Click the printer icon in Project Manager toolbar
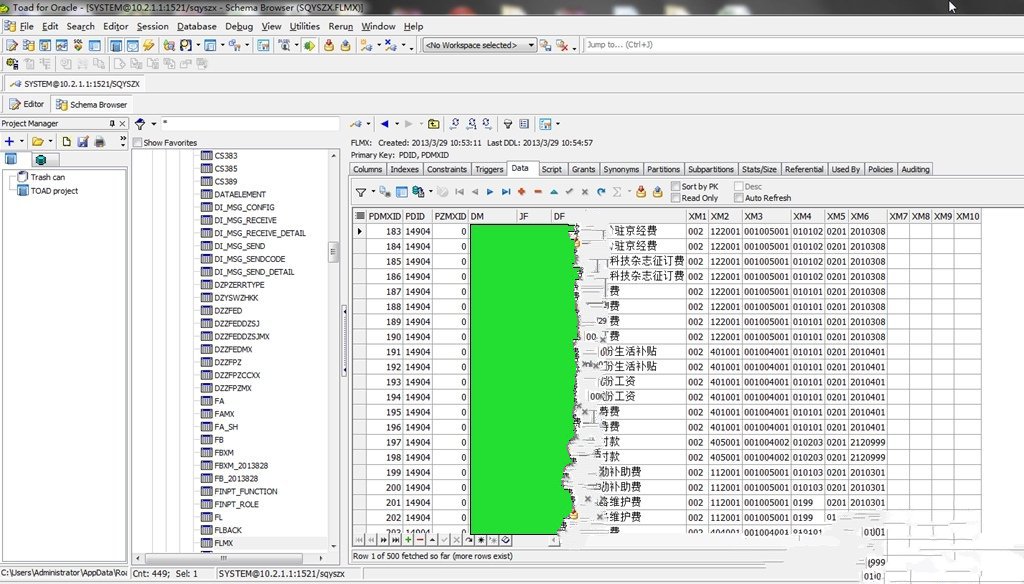Viewport: 1024px width, 584px height. [x=99, y=142]
